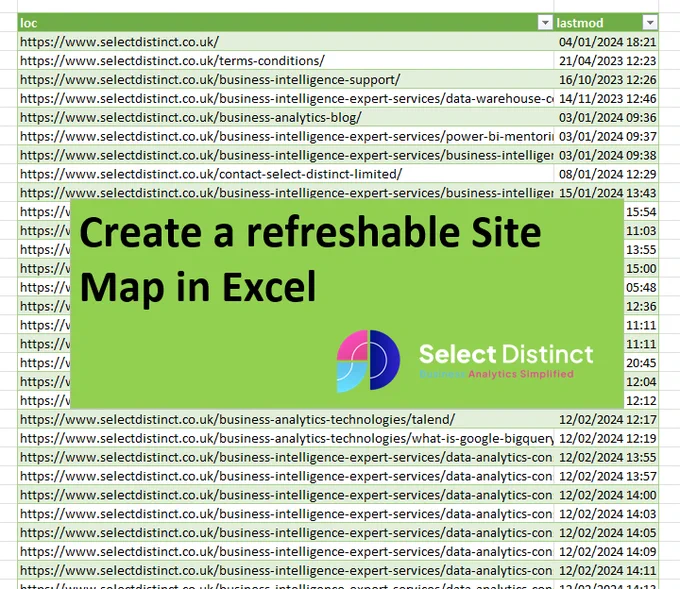Select date cell 12/02/2024 12:17

point(606,419)
